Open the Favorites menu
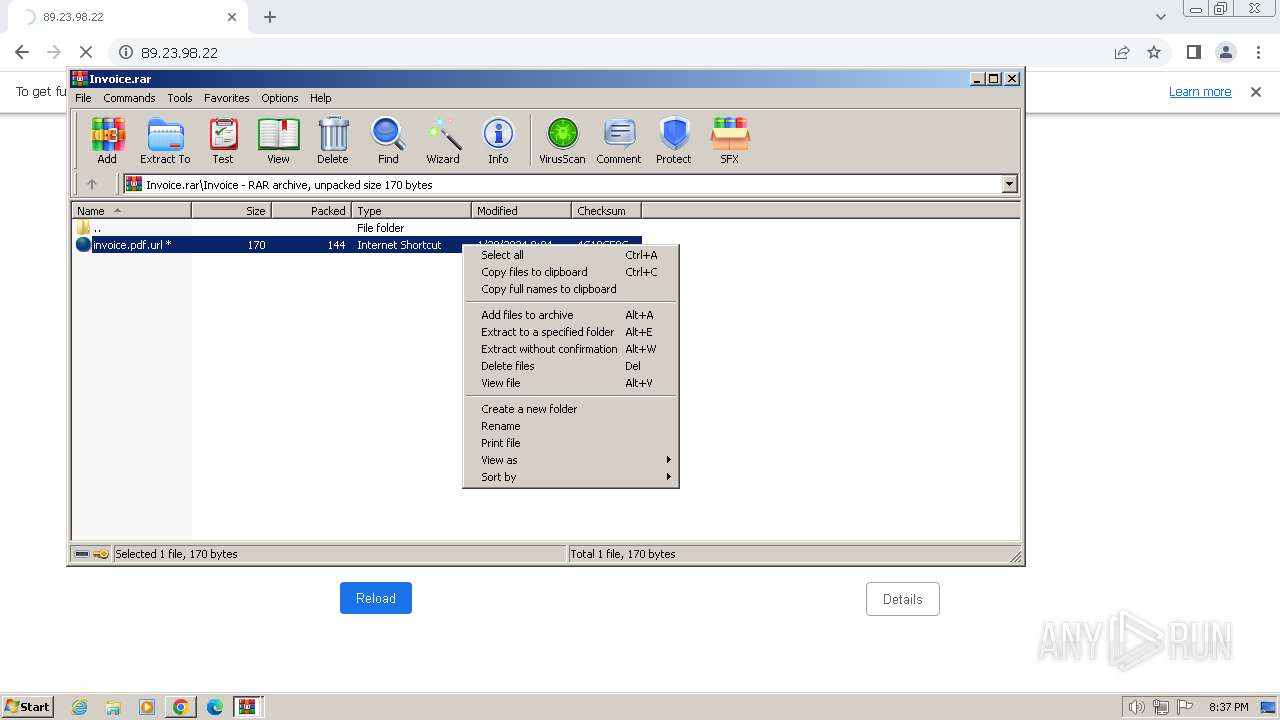The width and height of the screenshot is (1280, 720). [x=227, y=98]
